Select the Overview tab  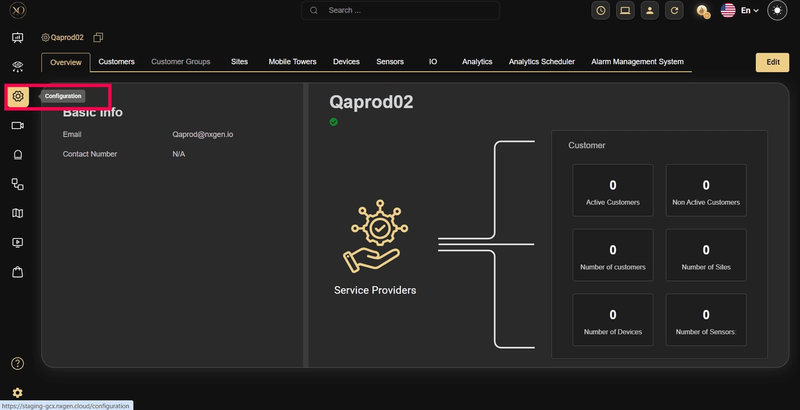point(66,62)
